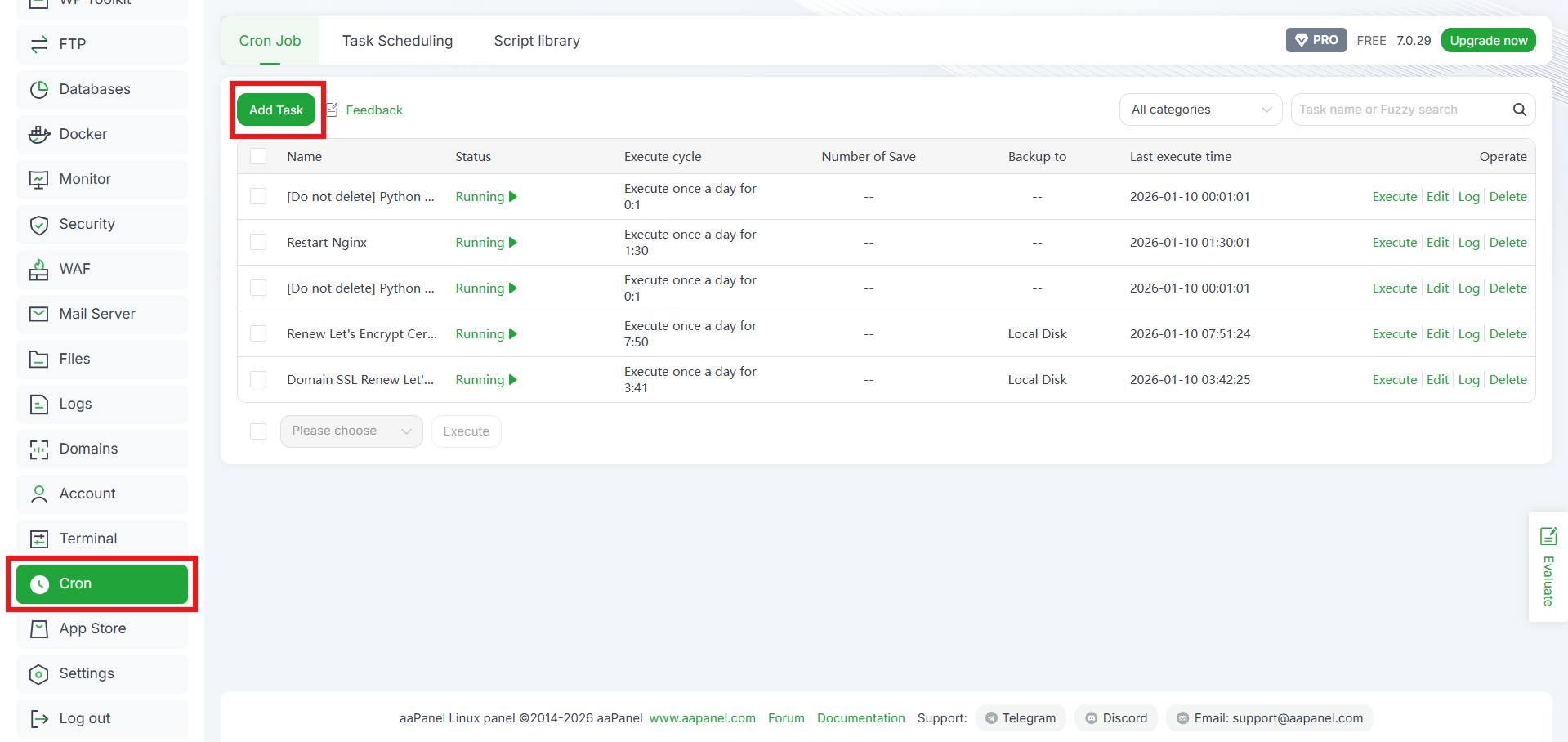The image size is (1568, 742).
Task: Select the Mail Server envelope icon
Action: [39, 314]
